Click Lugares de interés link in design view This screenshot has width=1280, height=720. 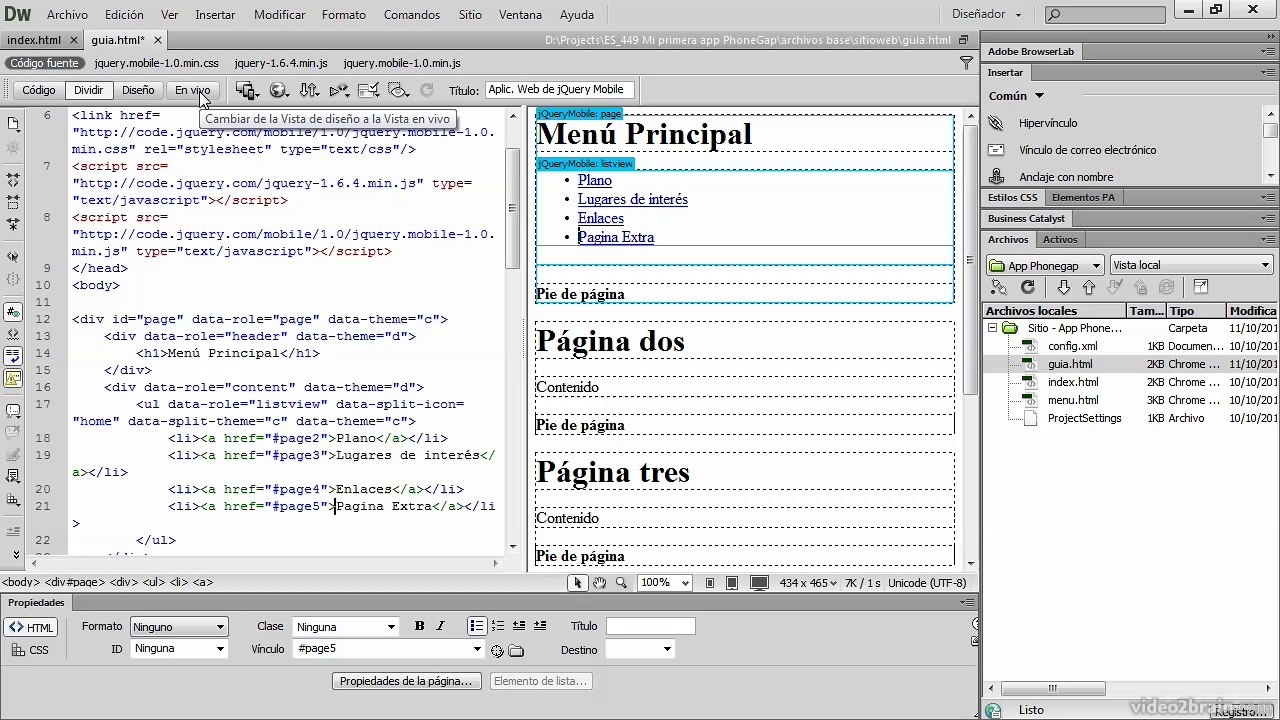coord(632,199)
